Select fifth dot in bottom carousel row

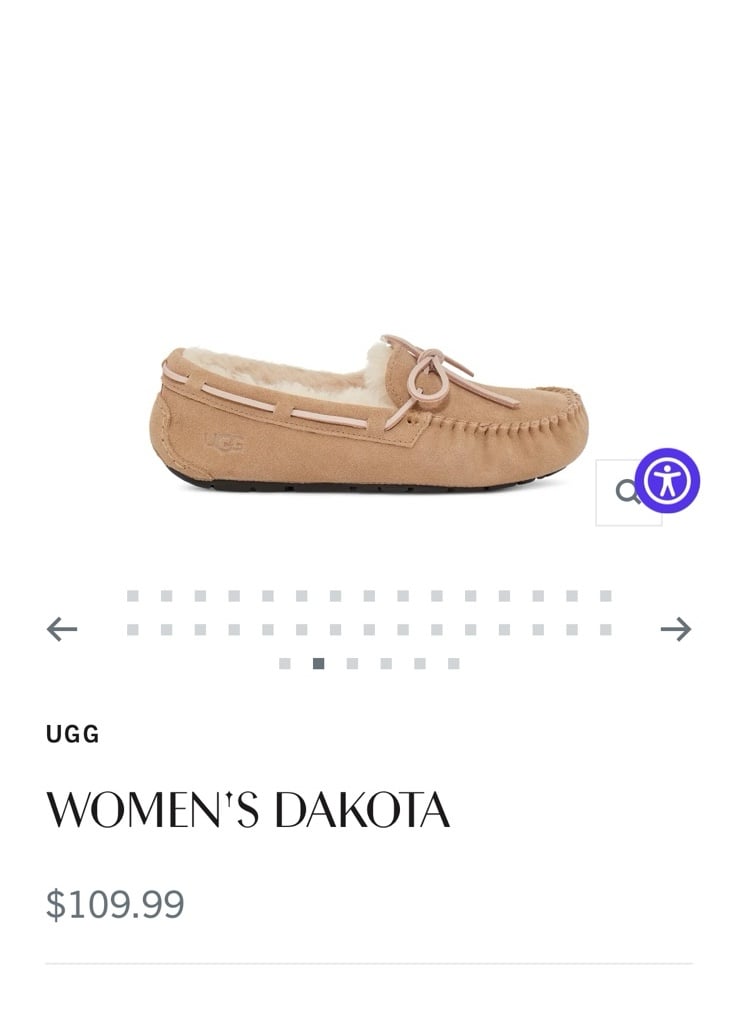(x=420, y=664)
